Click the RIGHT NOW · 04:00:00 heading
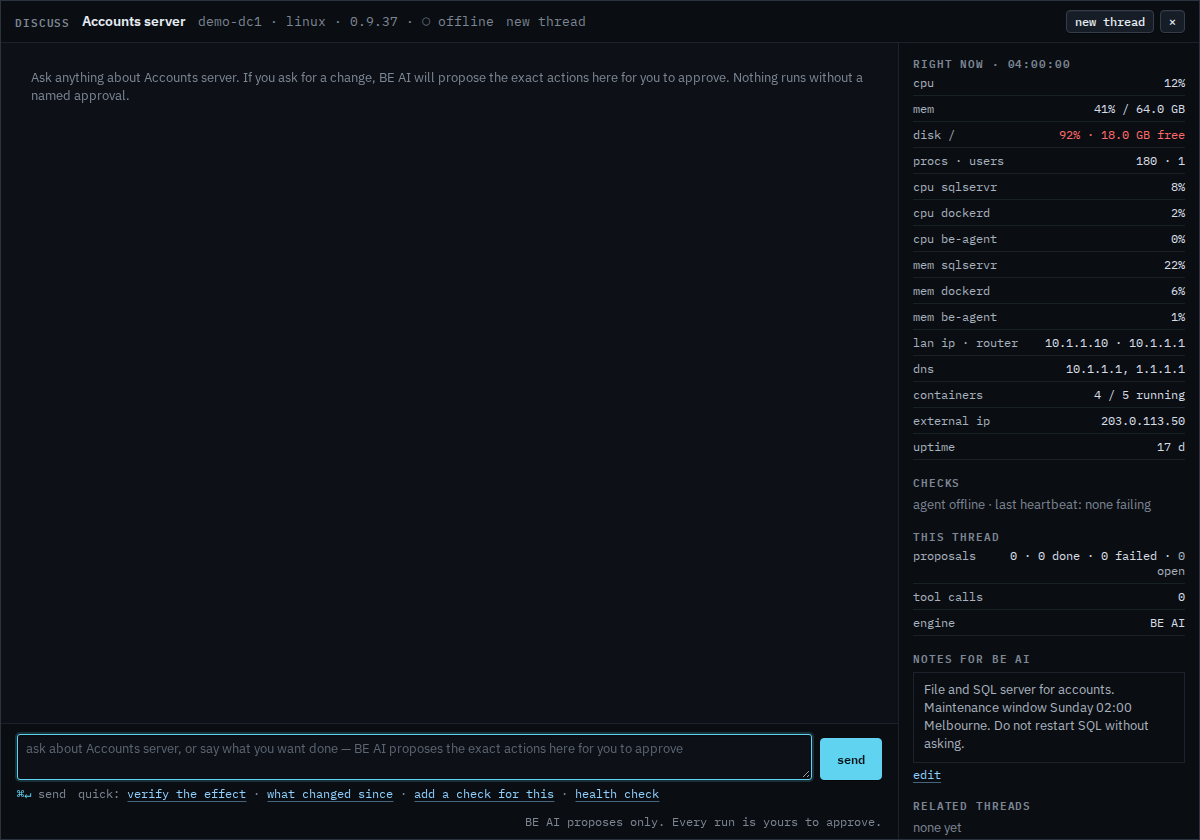1200x840 pixels. coord(991,64)
